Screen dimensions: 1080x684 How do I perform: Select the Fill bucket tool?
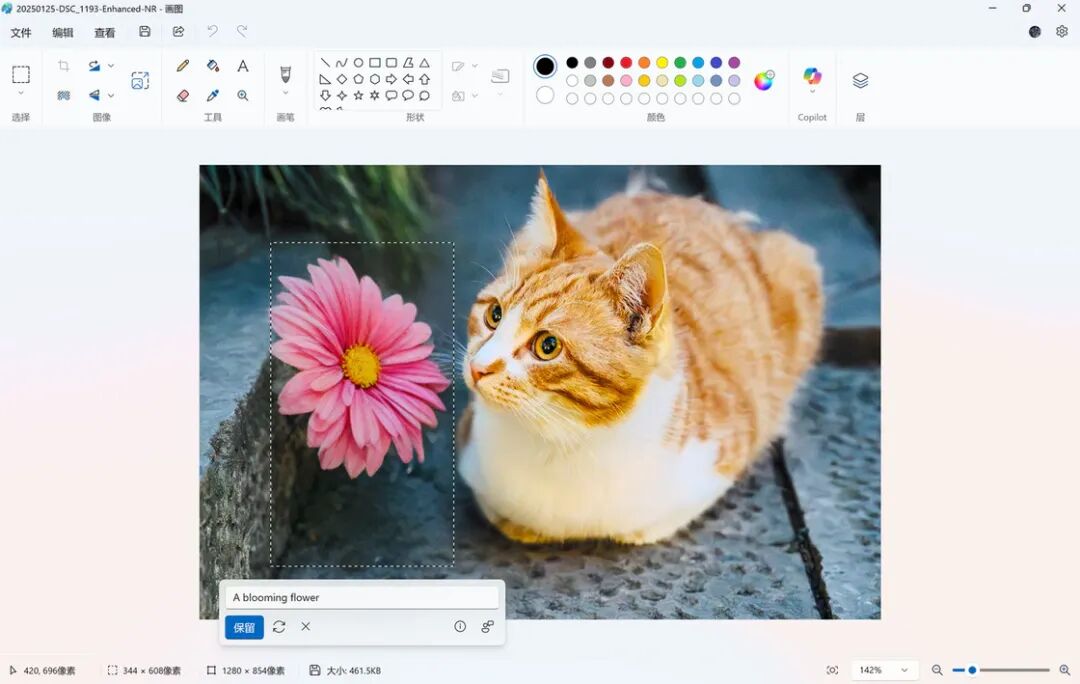(213, 65)
